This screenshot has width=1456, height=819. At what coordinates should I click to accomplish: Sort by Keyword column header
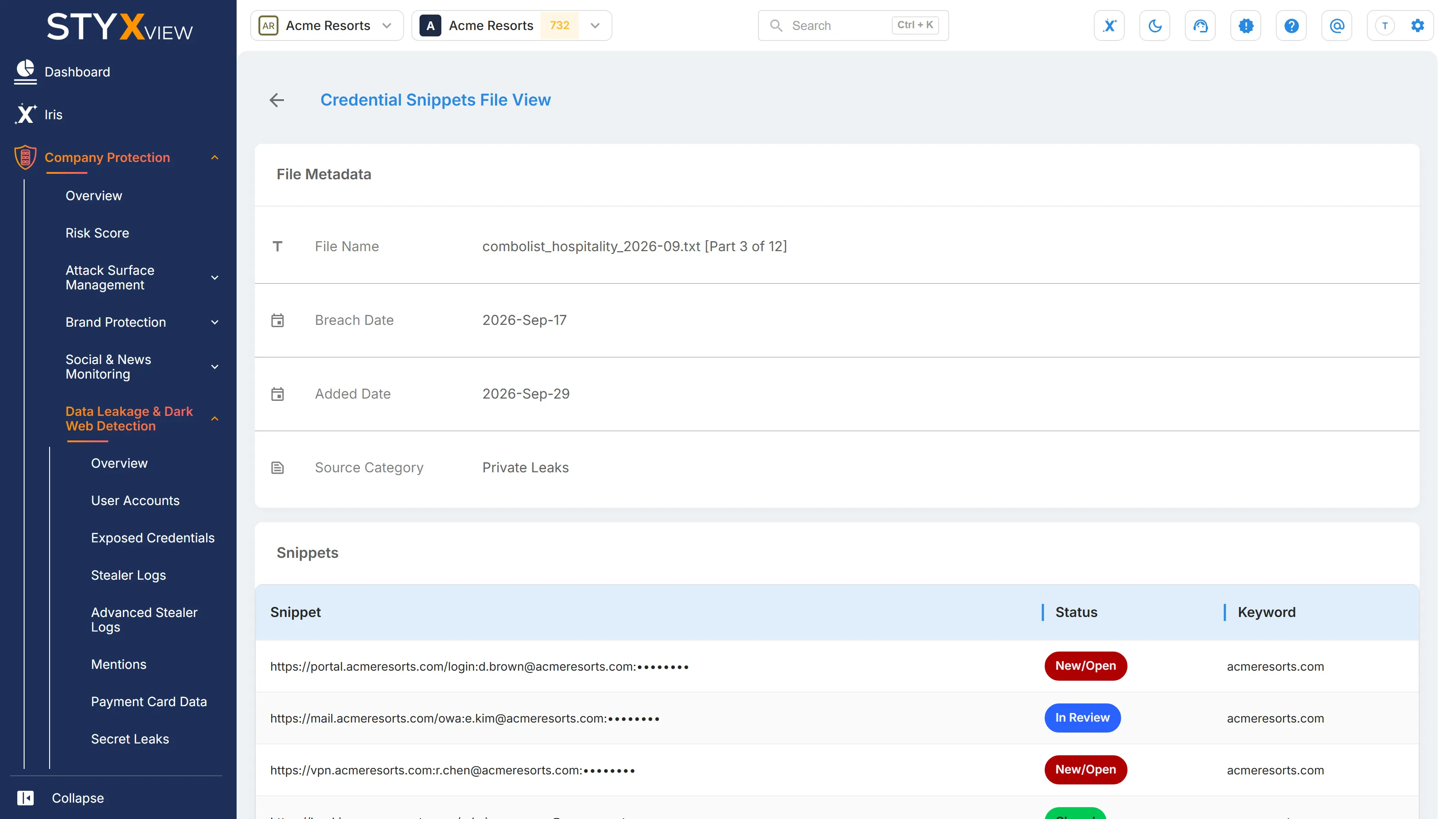[x=1266, y=612]
